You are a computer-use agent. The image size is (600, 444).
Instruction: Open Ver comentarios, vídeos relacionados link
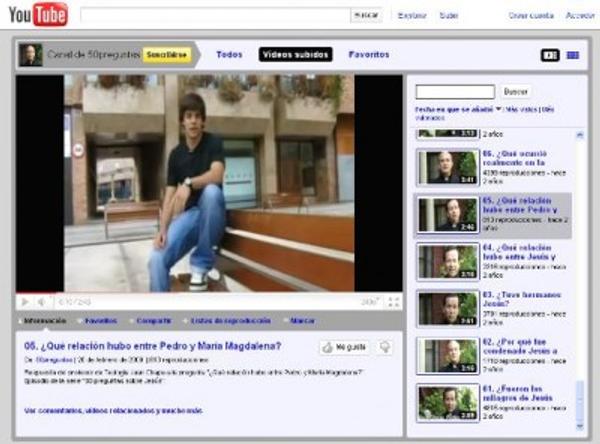pyautogui.click(x=113, y=411)
